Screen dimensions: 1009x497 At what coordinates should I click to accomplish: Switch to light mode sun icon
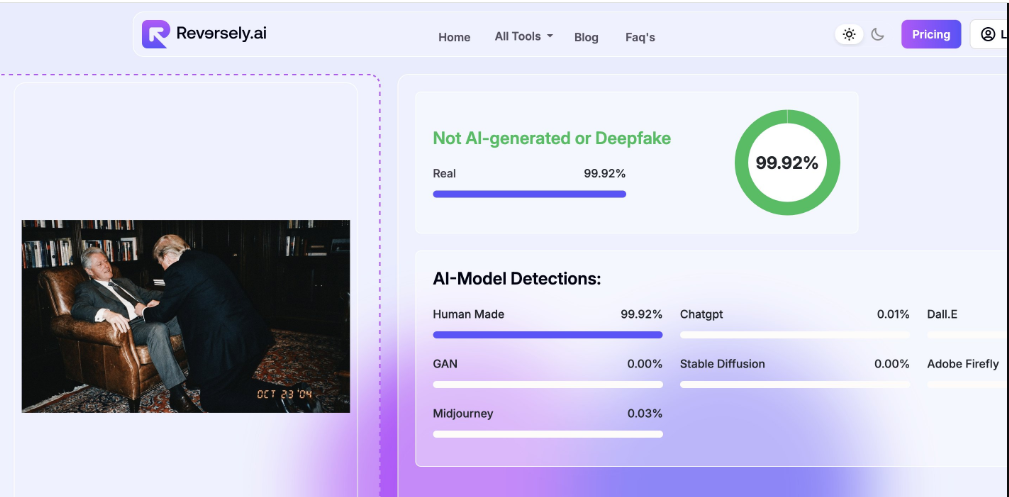(x=849, y=34)
